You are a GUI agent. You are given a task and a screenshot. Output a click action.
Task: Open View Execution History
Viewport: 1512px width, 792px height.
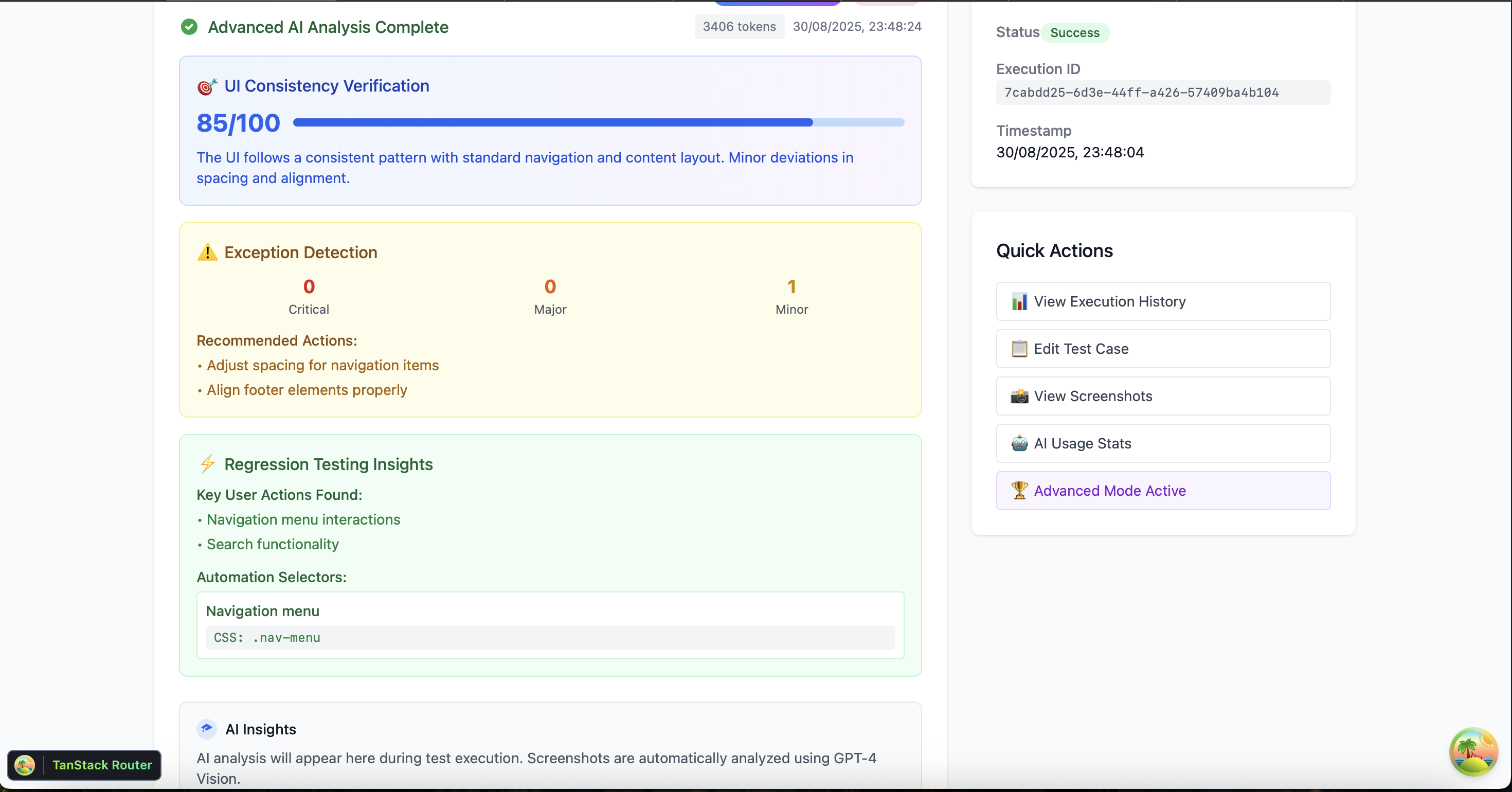[x=1163, y=302]
